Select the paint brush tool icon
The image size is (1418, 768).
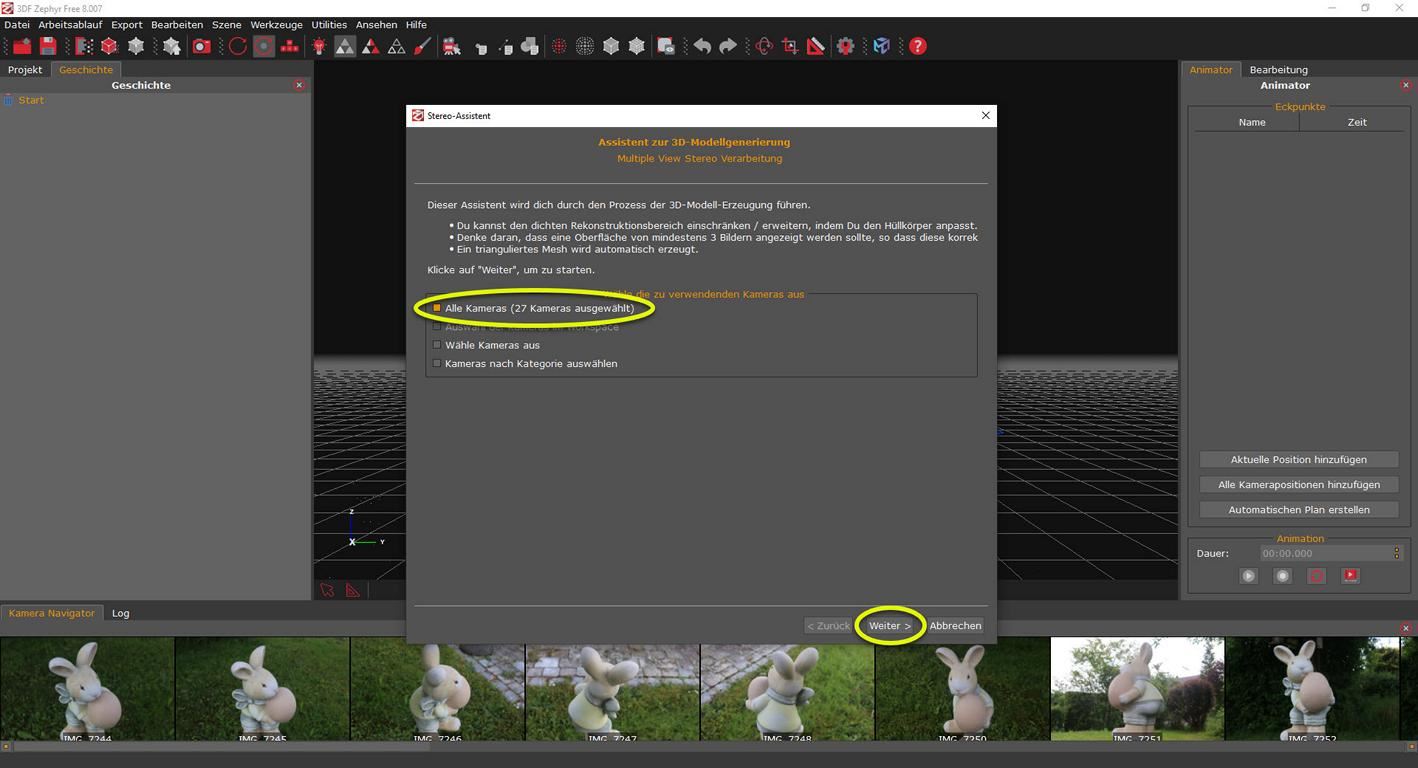click(x=422, y=46)
